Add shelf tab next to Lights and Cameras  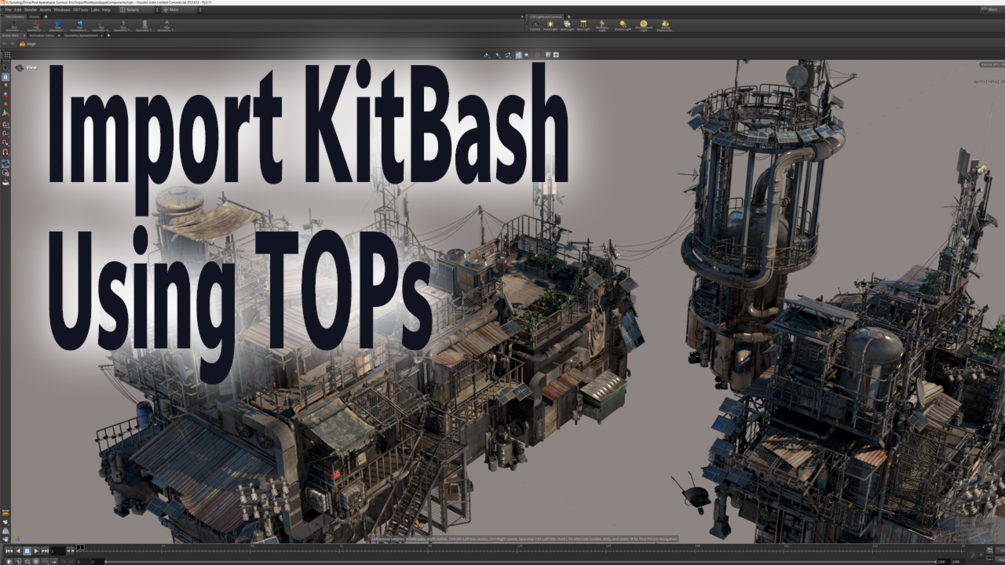coord(569,17)
